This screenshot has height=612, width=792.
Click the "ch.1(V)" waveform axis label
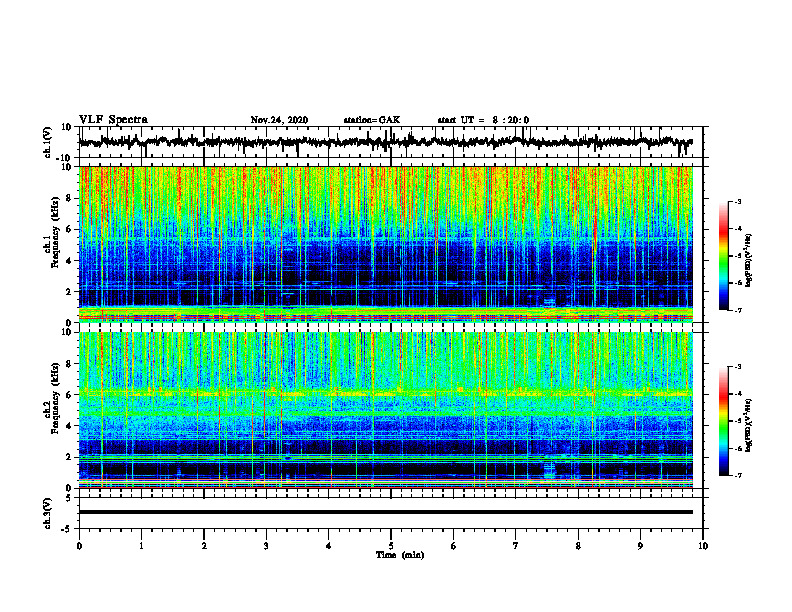[48, 142]
